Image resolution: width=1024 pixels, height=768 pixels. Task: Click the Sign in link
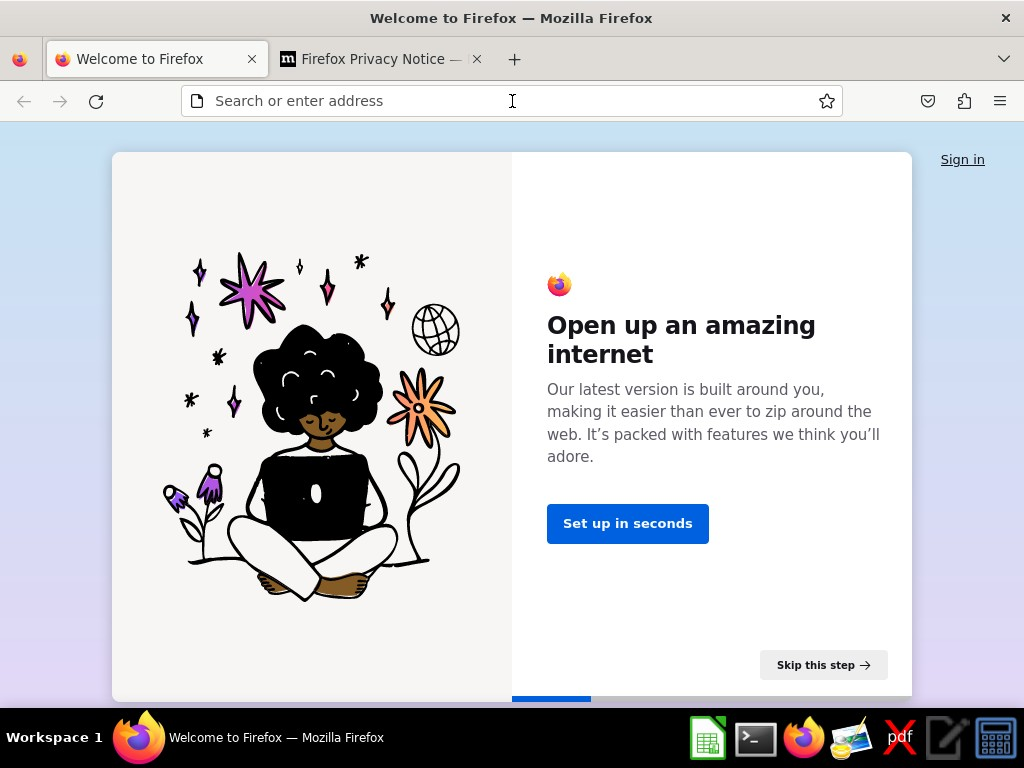963,159
